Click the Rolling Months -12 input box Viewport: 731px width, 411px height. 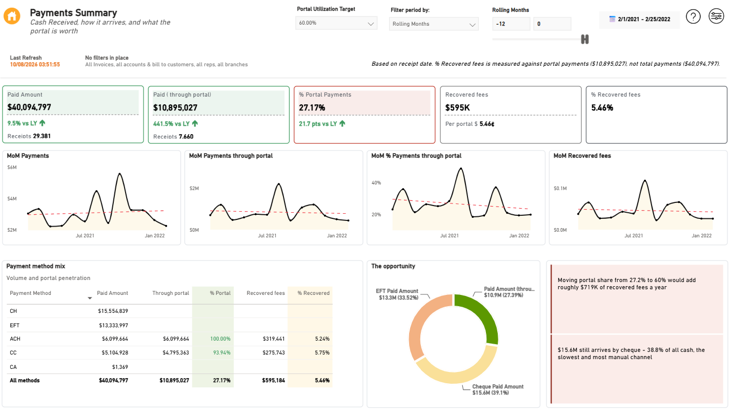511,24
